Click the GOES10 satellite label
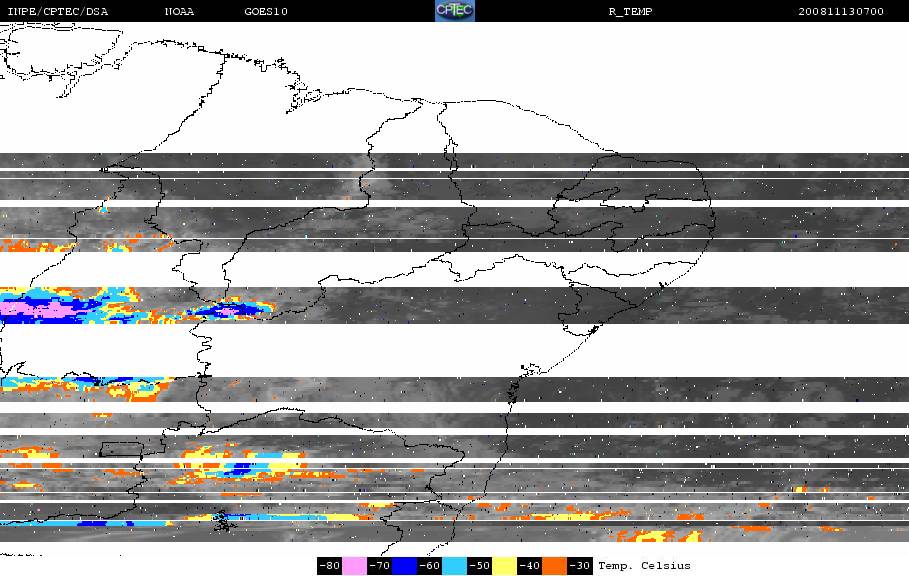This screenshot has width=909, height=576. (x=266, y=11)
